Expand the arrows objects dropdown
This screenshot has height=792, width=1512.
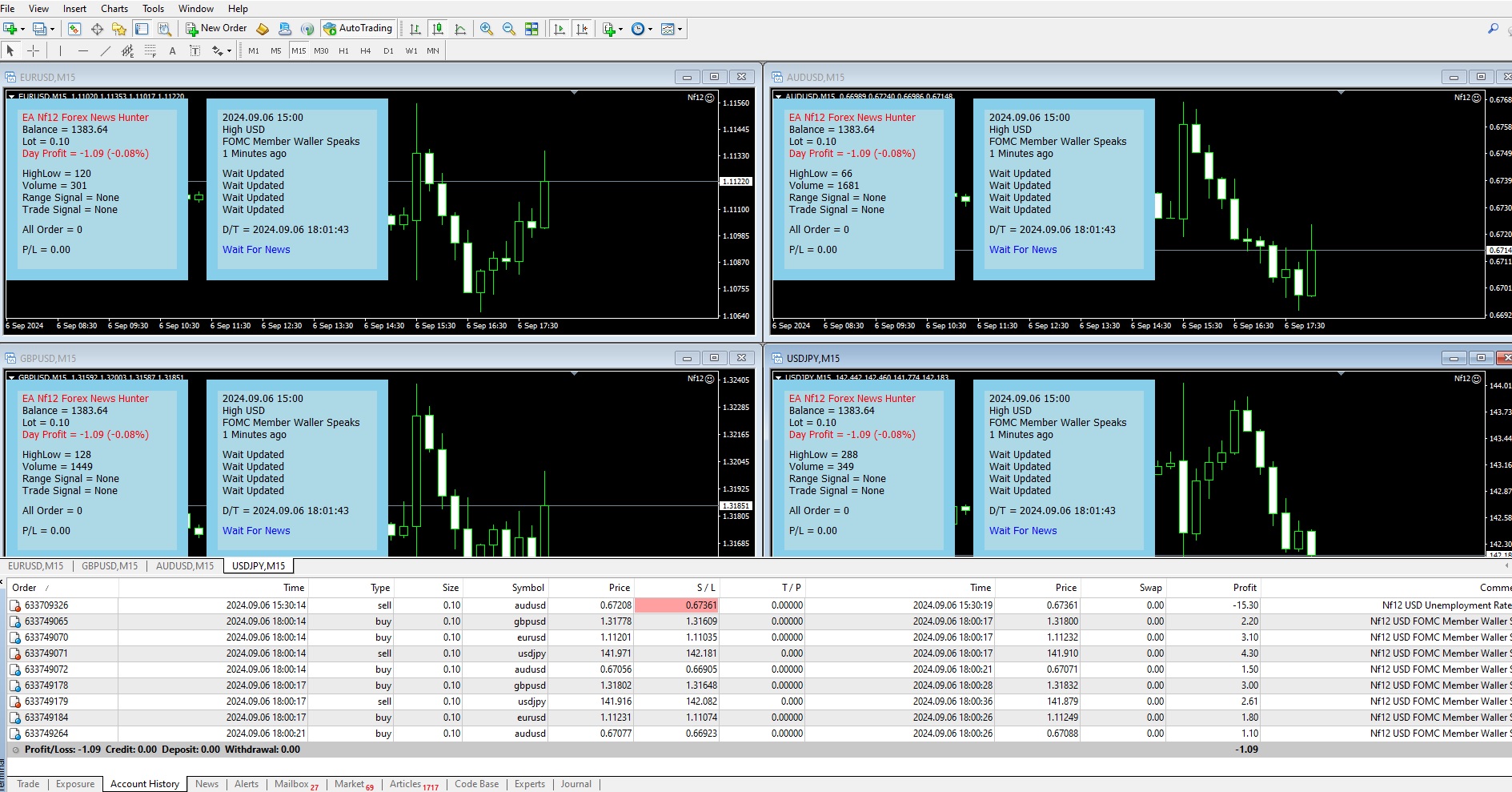pyautogui.click(x=229, y=51)
